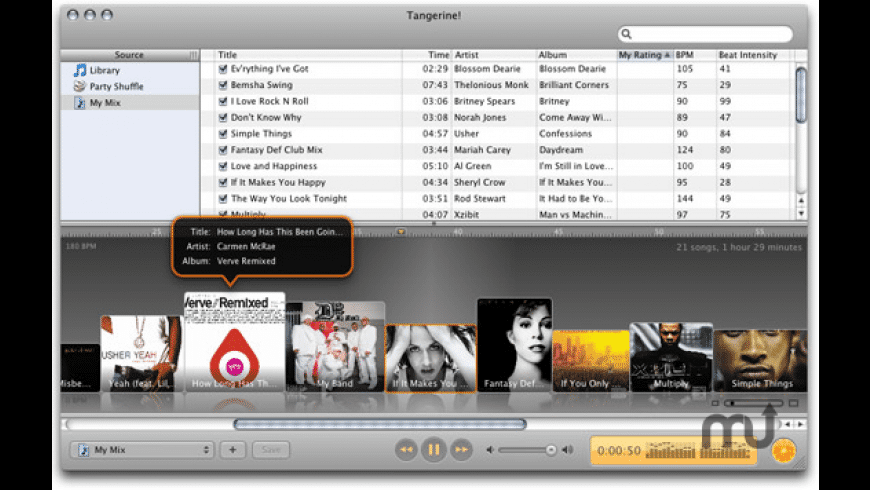Sort by Artist column
This screenshot has width=870, height=490.
pyautogui.click(x=494, y=55)
